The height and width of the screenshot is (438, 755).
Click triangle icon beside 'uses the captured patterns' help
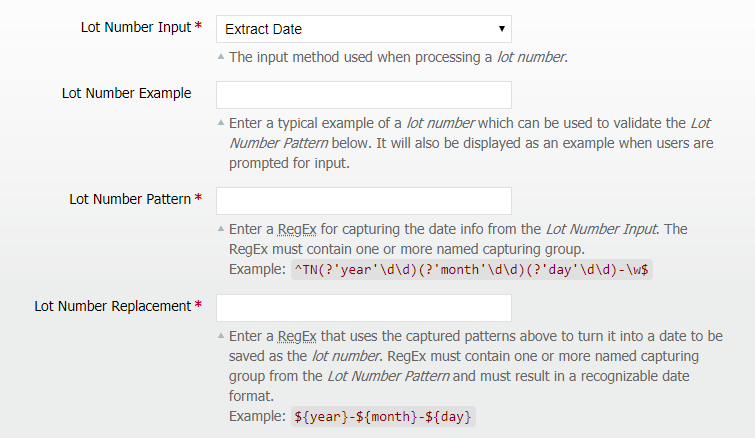tap(221, 335)
